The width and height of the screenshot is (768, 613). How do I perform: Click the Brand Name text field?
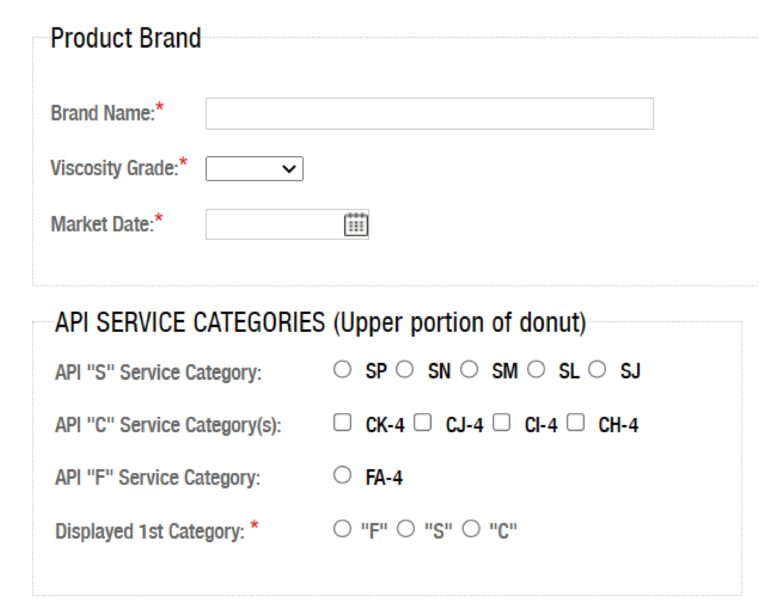pos(430,114)
